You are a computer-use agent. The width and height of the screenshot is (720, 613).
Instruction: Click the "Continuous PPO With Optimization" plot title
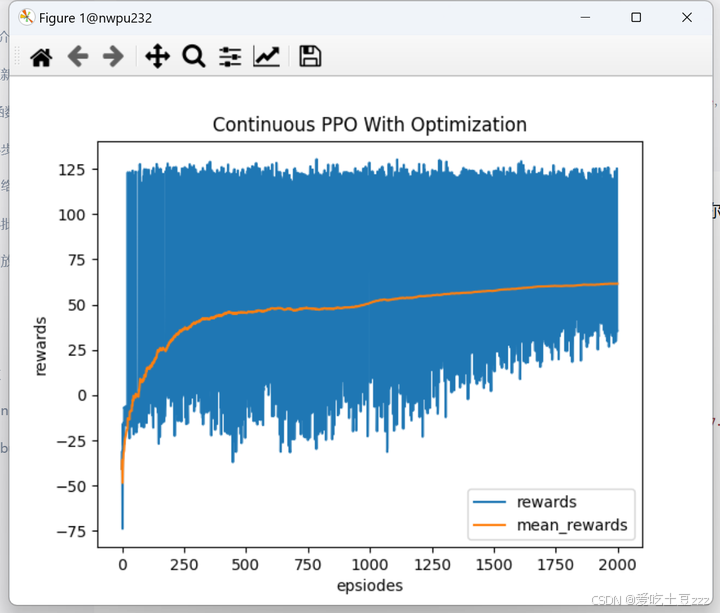point(369,125)
